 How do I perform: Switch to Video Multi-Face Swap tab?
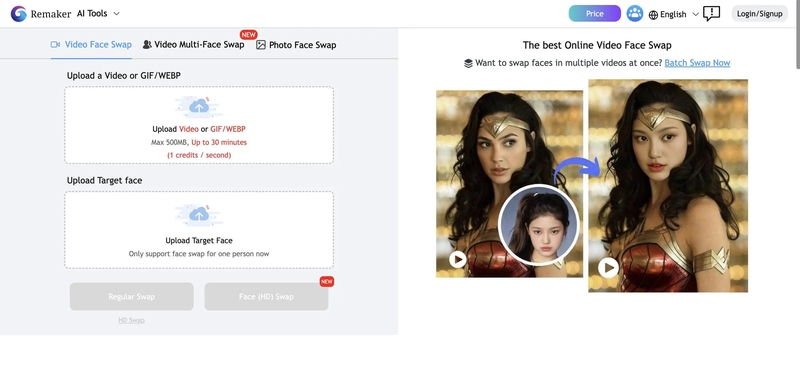[x=193, y=44]
